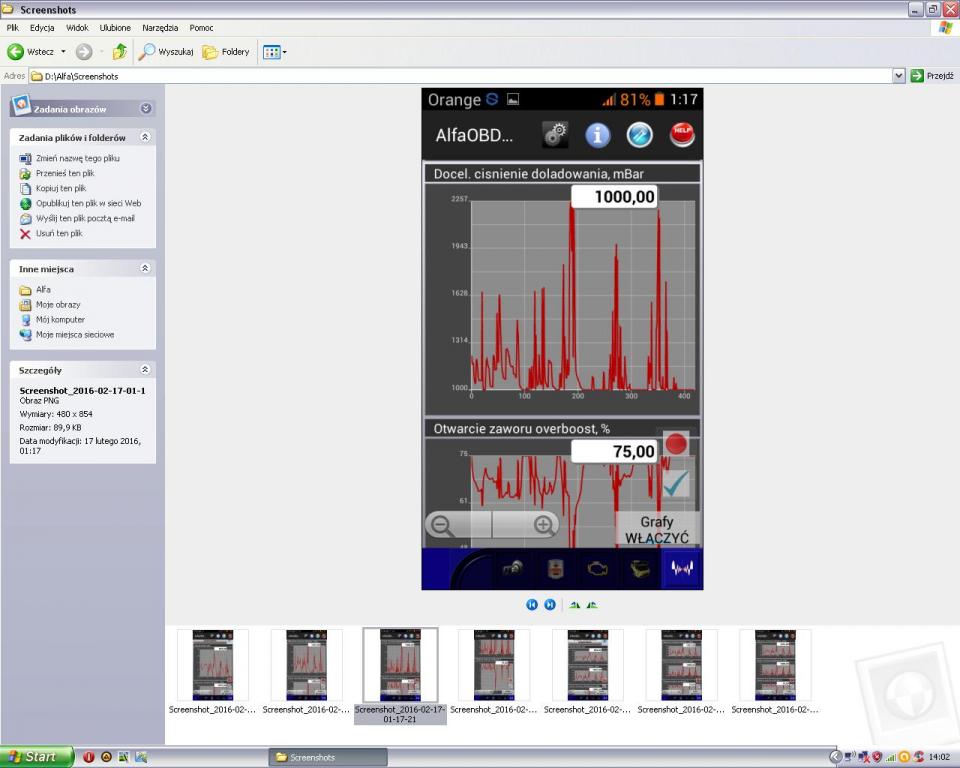The image size is (960, 768).
Task: Rotate the image counterclockwise
Action: 592,605
